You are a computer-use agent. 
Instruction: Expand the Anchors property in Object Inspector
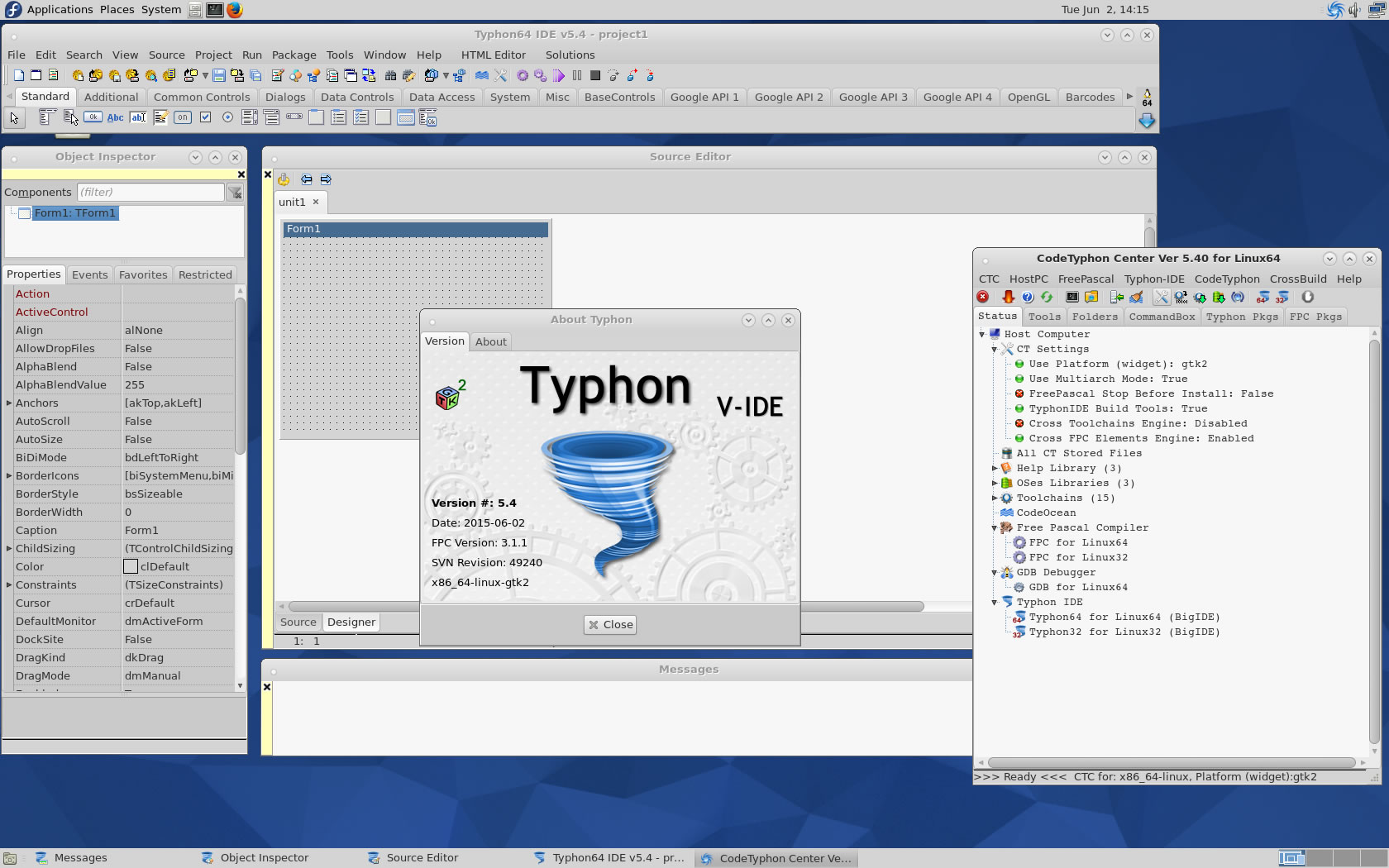pos(9,403)
